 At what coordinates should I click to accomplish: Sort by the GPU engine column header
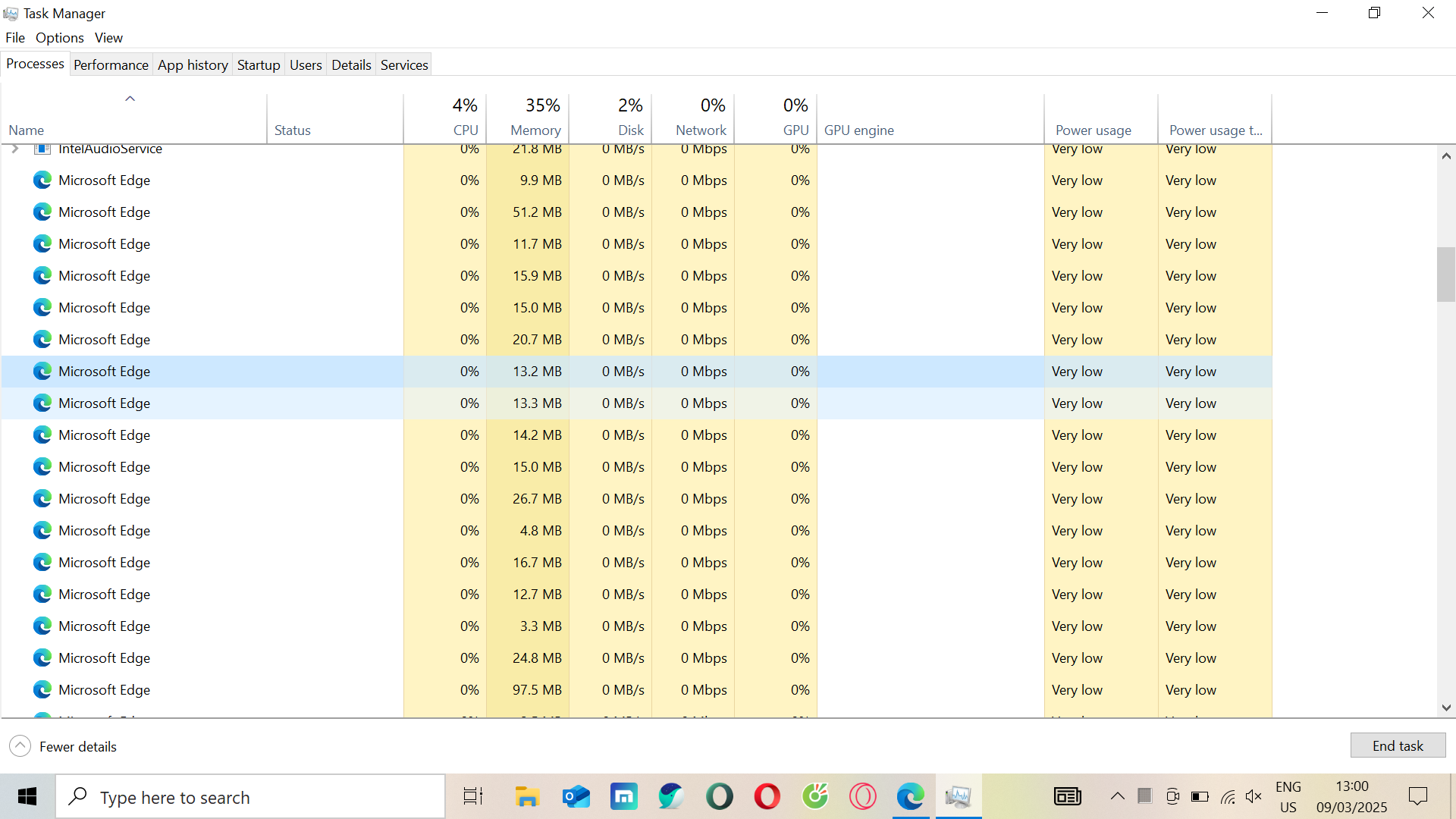pyautogui.click(x=930, y=118)
